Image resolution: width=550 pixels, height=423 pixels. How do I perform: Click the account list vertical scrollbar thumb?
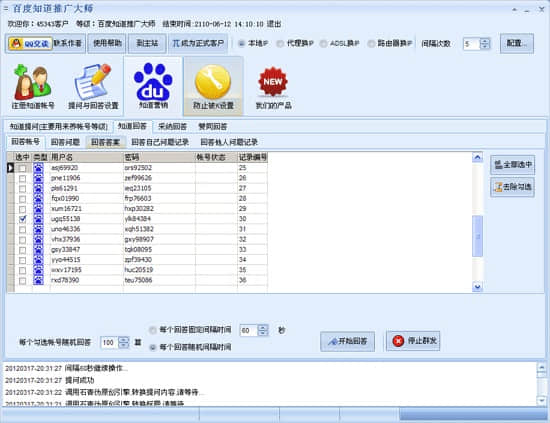coord(477,236)
